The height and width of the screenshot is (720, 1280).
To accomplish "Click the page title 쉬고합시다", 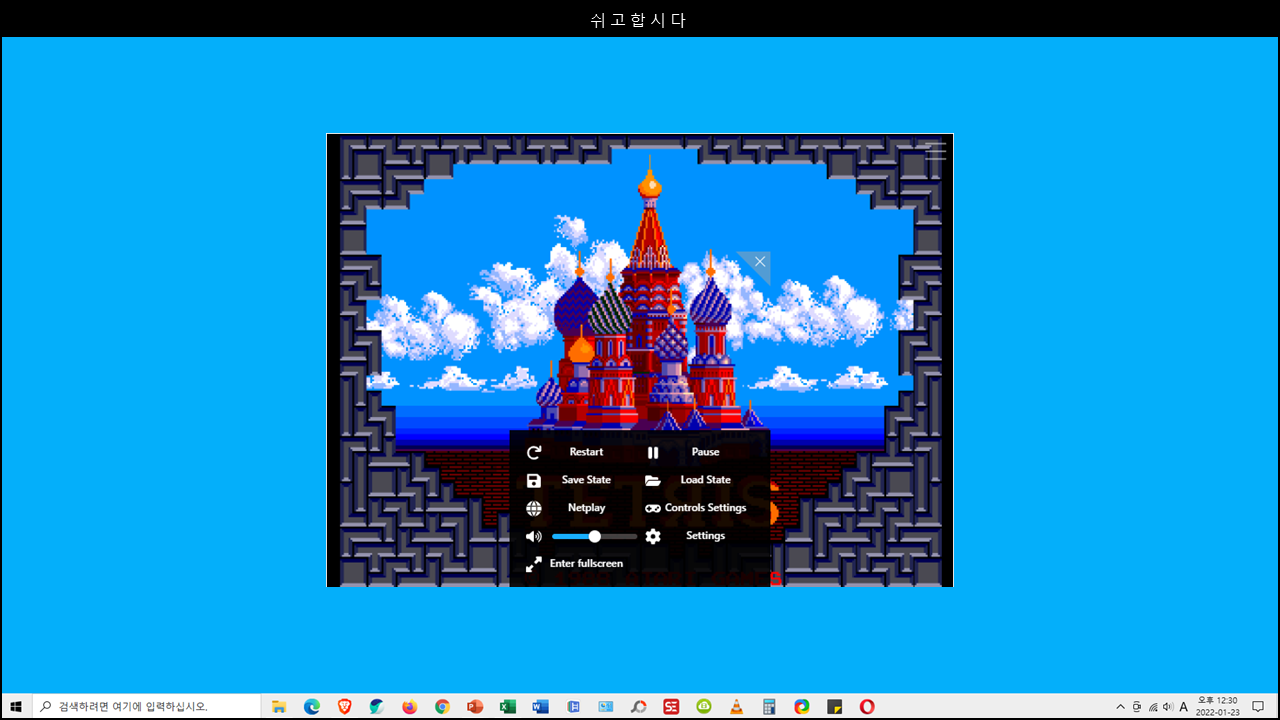I will pos(639,20).
